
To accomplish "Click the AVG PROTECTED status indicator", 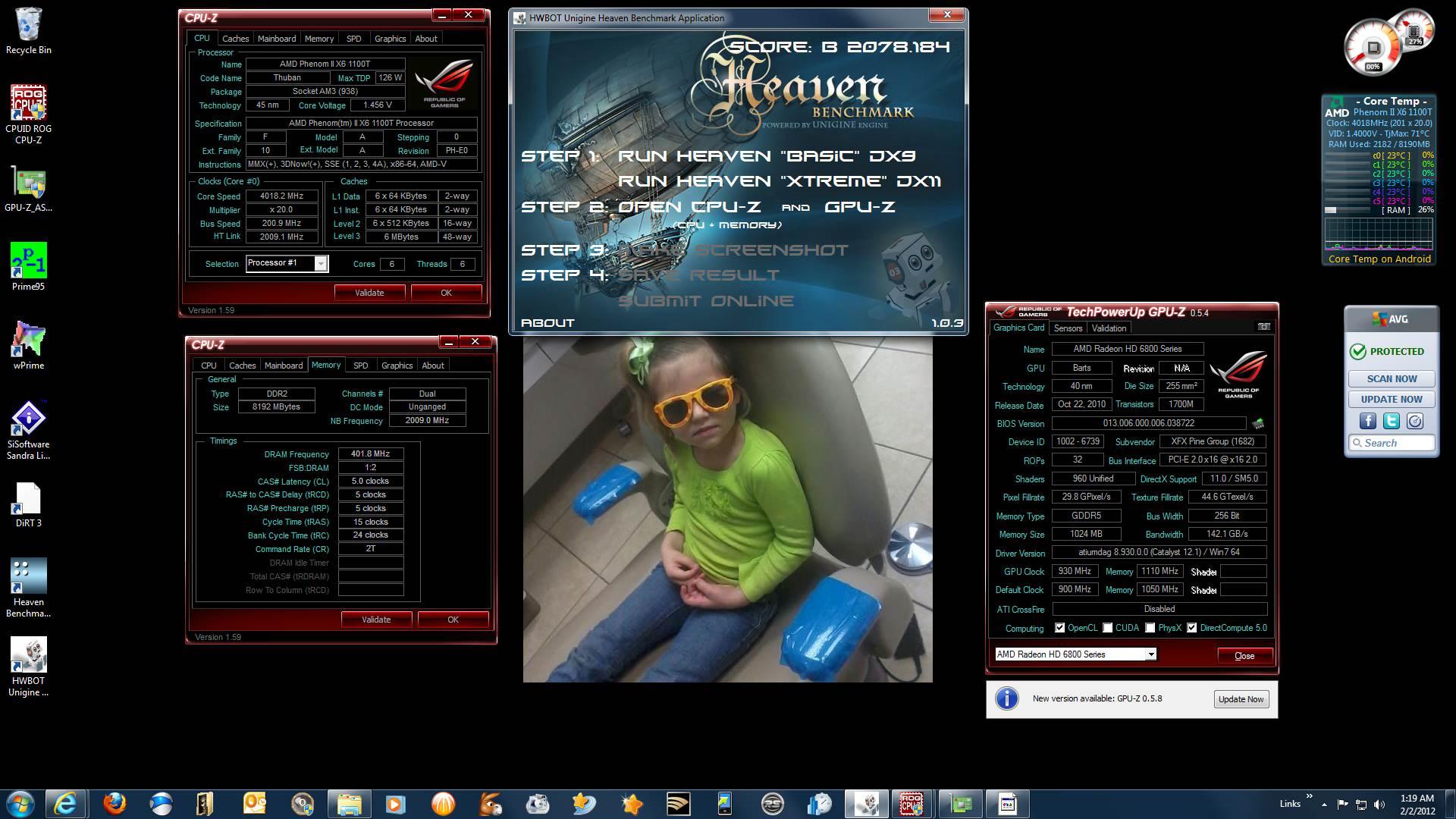I will tap(1388, 351).
